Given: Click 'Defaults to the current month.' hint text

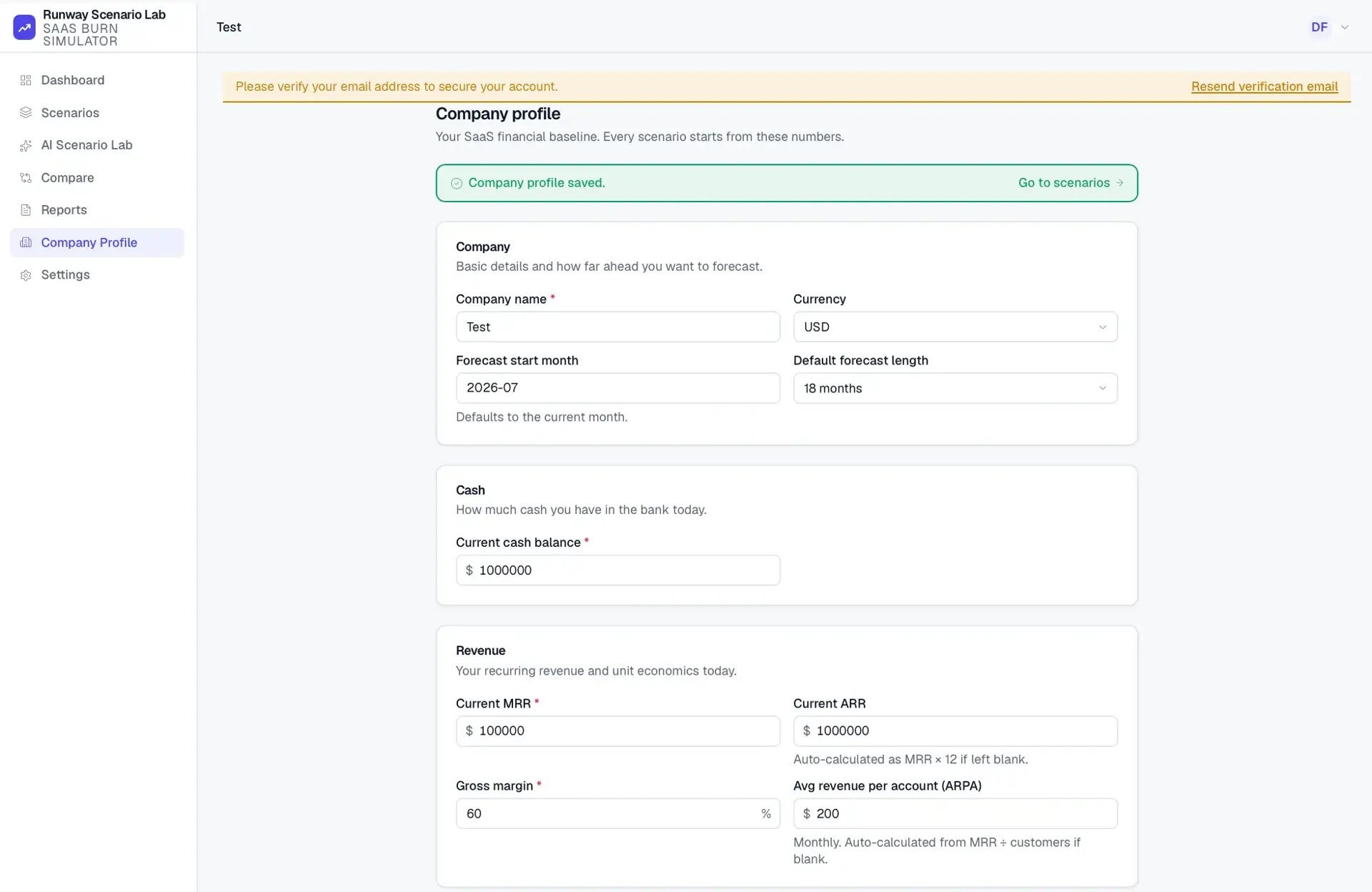Looking at the screenshot, I should click(542, 417).
